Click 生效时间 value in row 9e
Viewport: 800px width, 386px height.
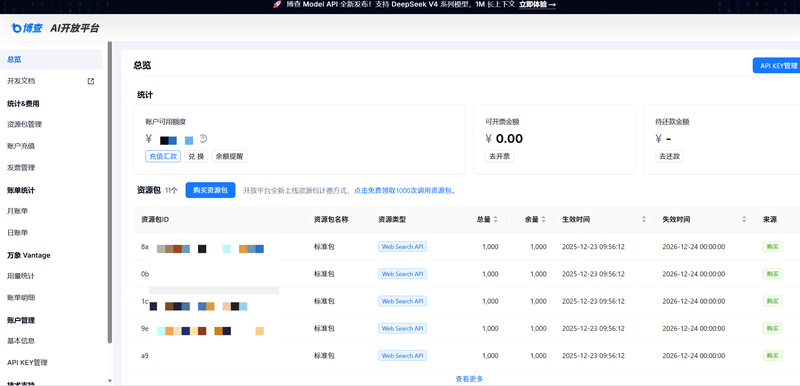pyautogui.click(x=593, y=328)
